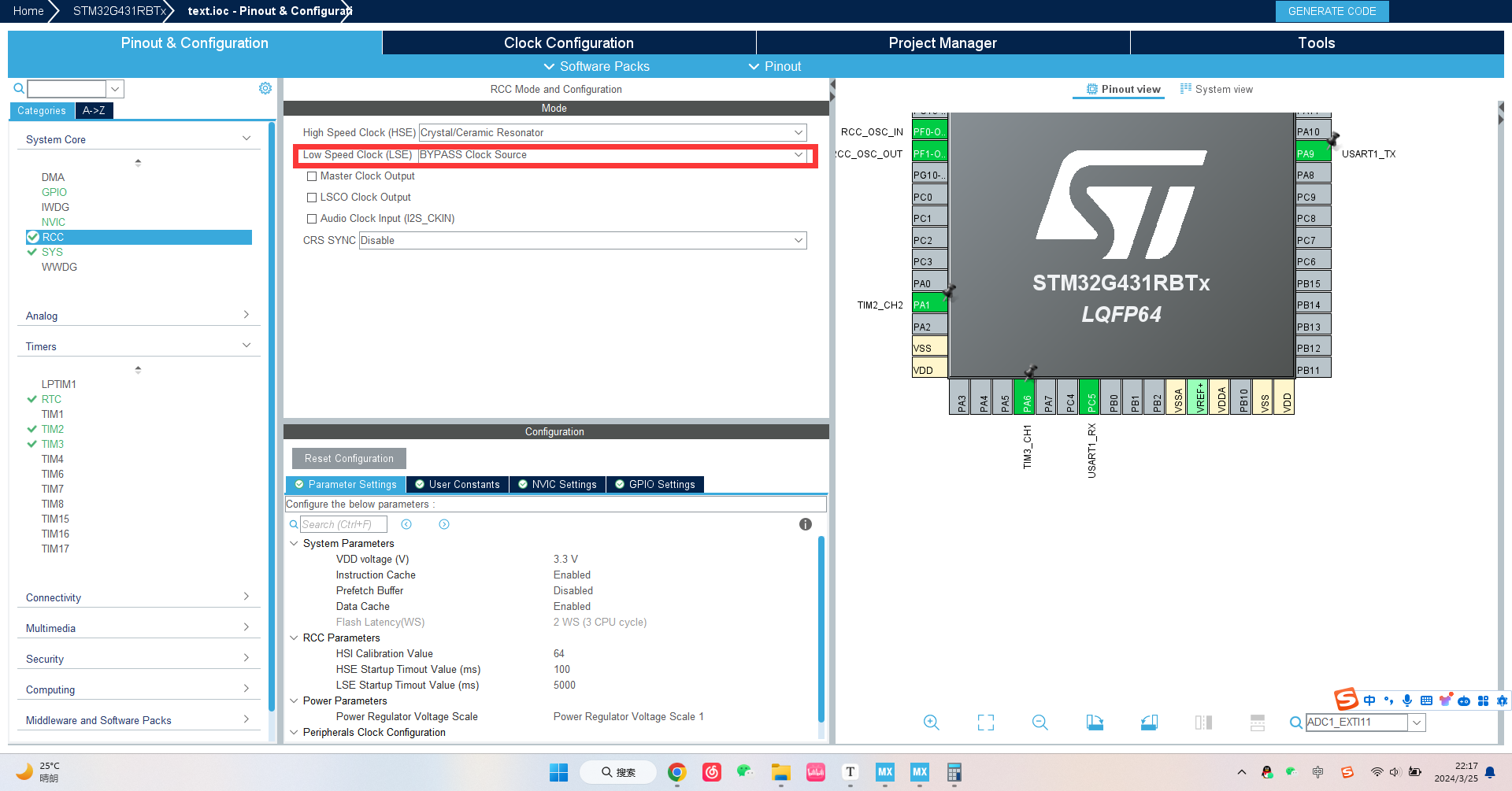The height and width of the screenshot is (791, 1512).
Task: Switch to the Clock Configuration tab
Action: [x=569, y=43]
